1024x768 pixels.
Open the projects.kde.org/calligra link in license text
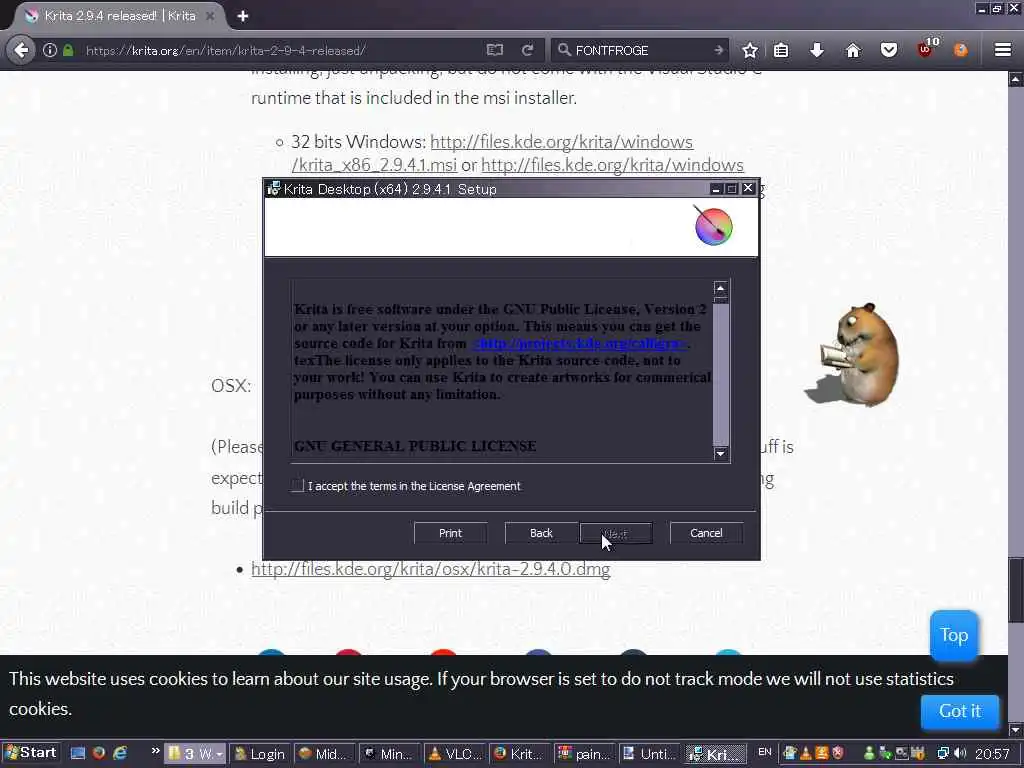click(579, 344)
